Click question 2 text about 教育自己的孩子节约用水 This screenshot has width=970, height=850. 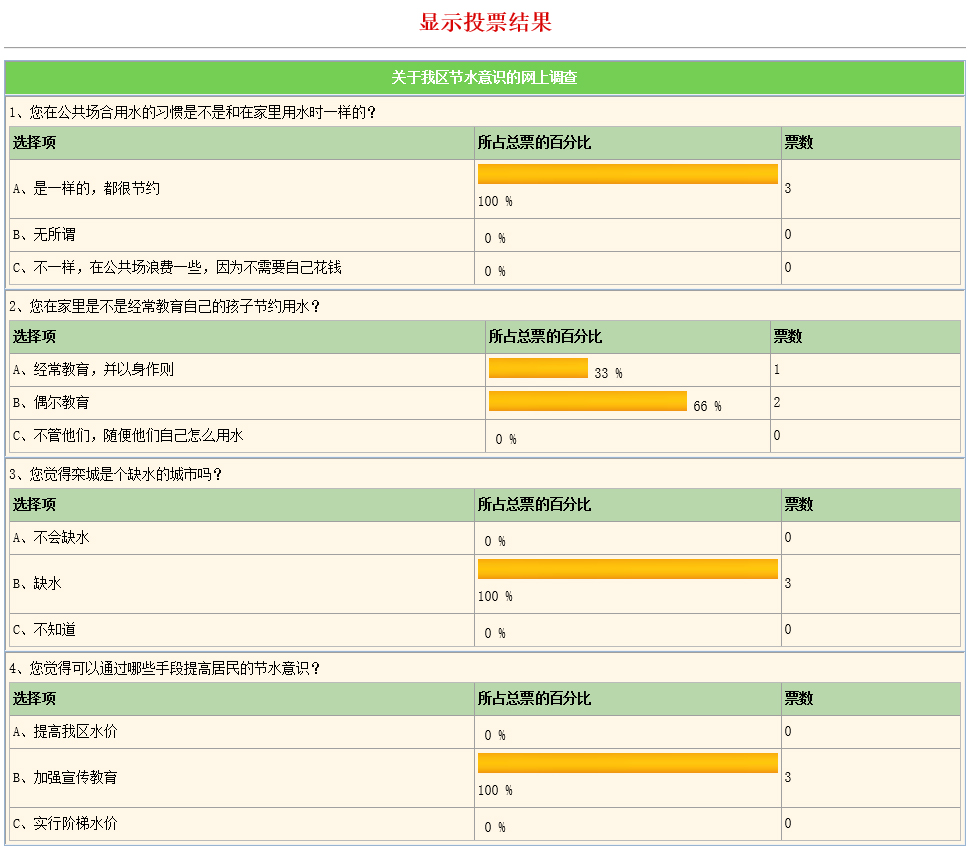tap(164, 306)
